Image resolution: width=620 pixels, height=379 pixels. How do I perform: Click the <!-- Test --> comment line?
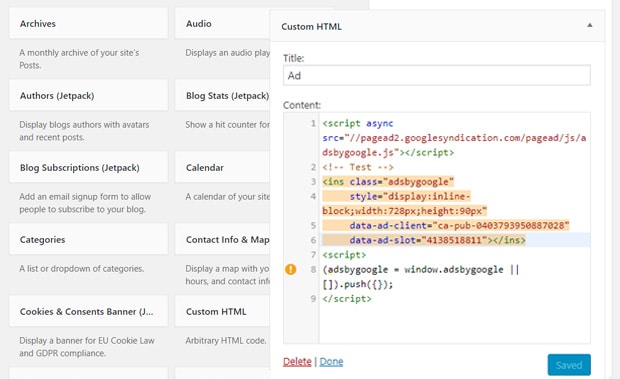(358, 167)
